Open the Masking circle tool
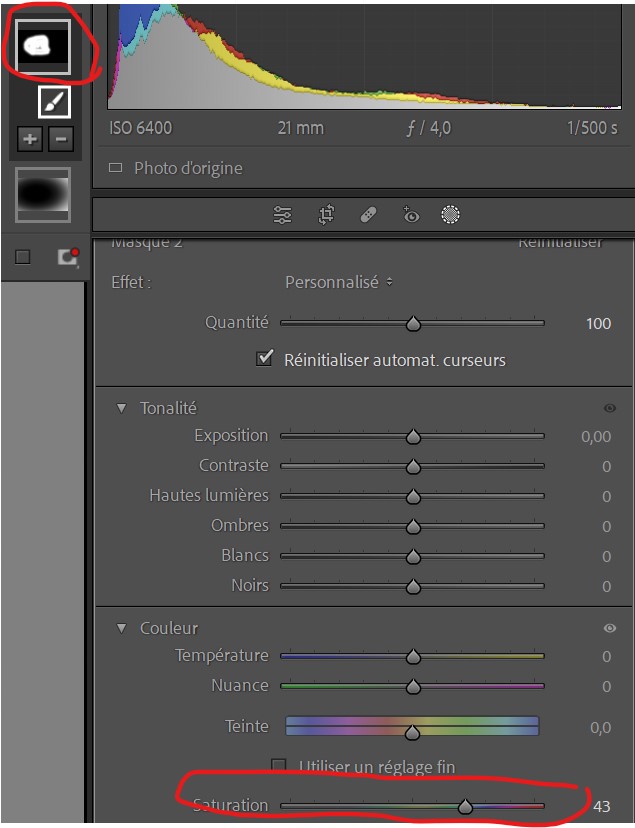 pyautogui.click(x=451, y=215)
